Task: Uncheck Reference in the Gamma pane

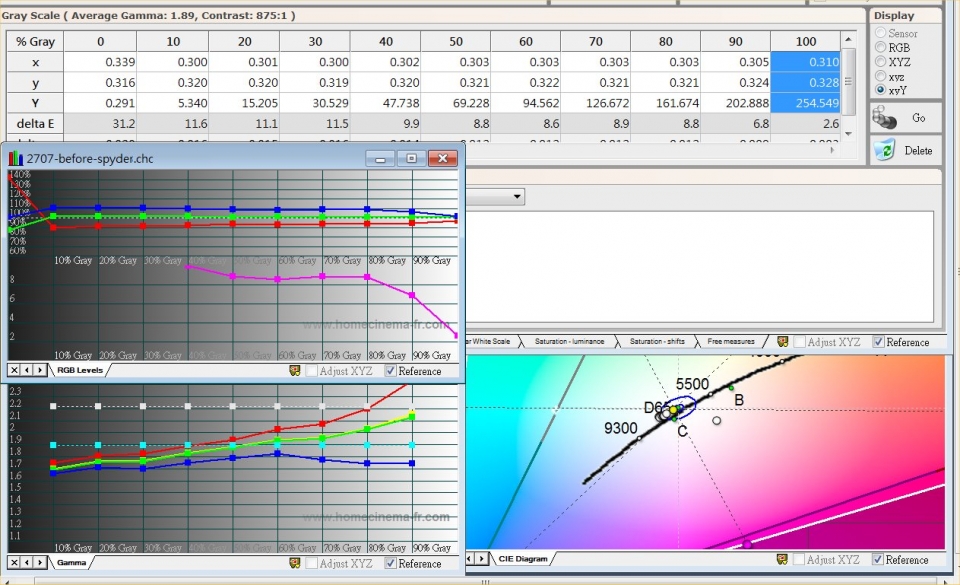Action: pyautogui.click(x=391, y=563)
